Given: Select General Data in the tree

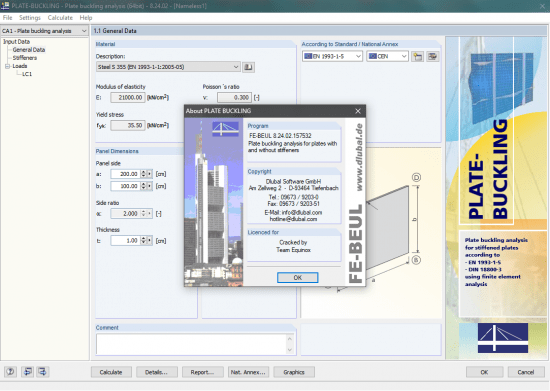Looking at the screenshot, I should 29,50.
